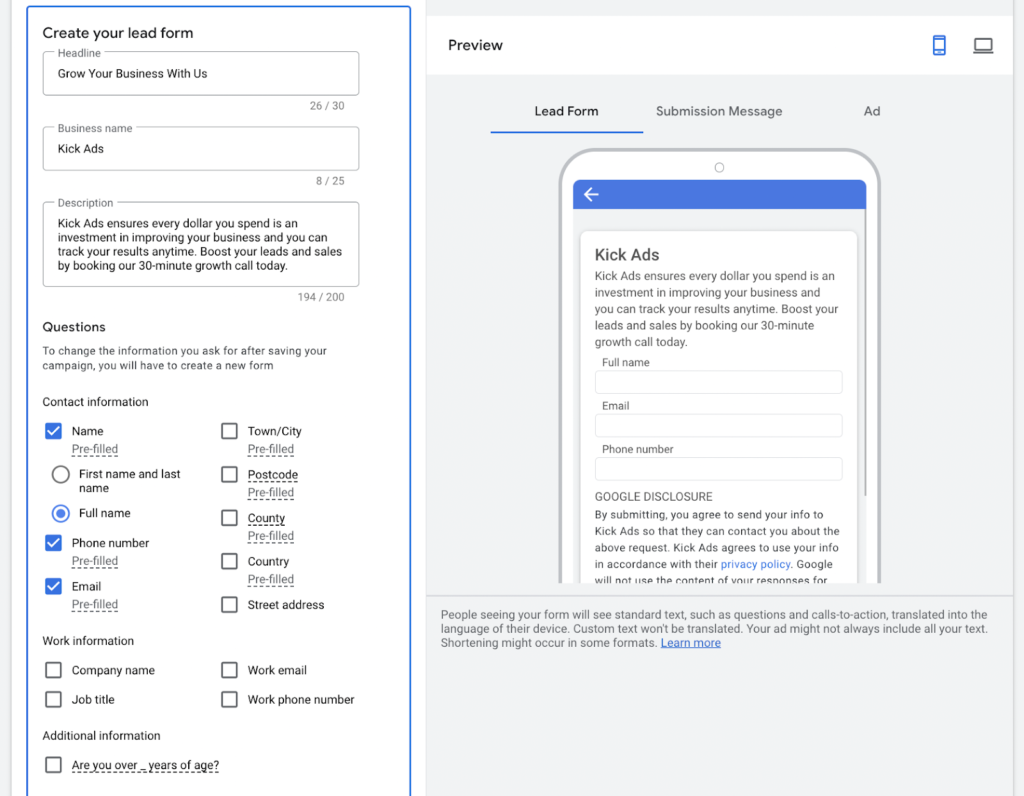Click the 'Questions' section heading
The height and width of the screenshot is (796, 1024).
point(74,327)
